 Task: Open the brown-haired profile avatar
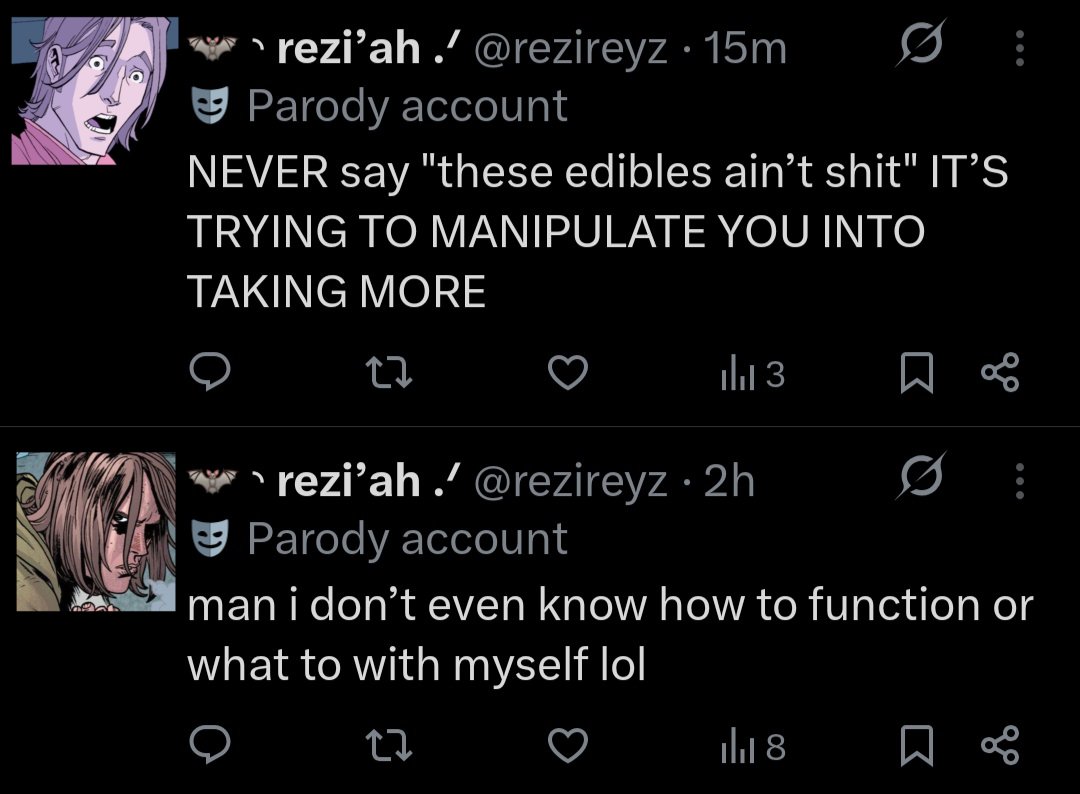pos(96,531)
